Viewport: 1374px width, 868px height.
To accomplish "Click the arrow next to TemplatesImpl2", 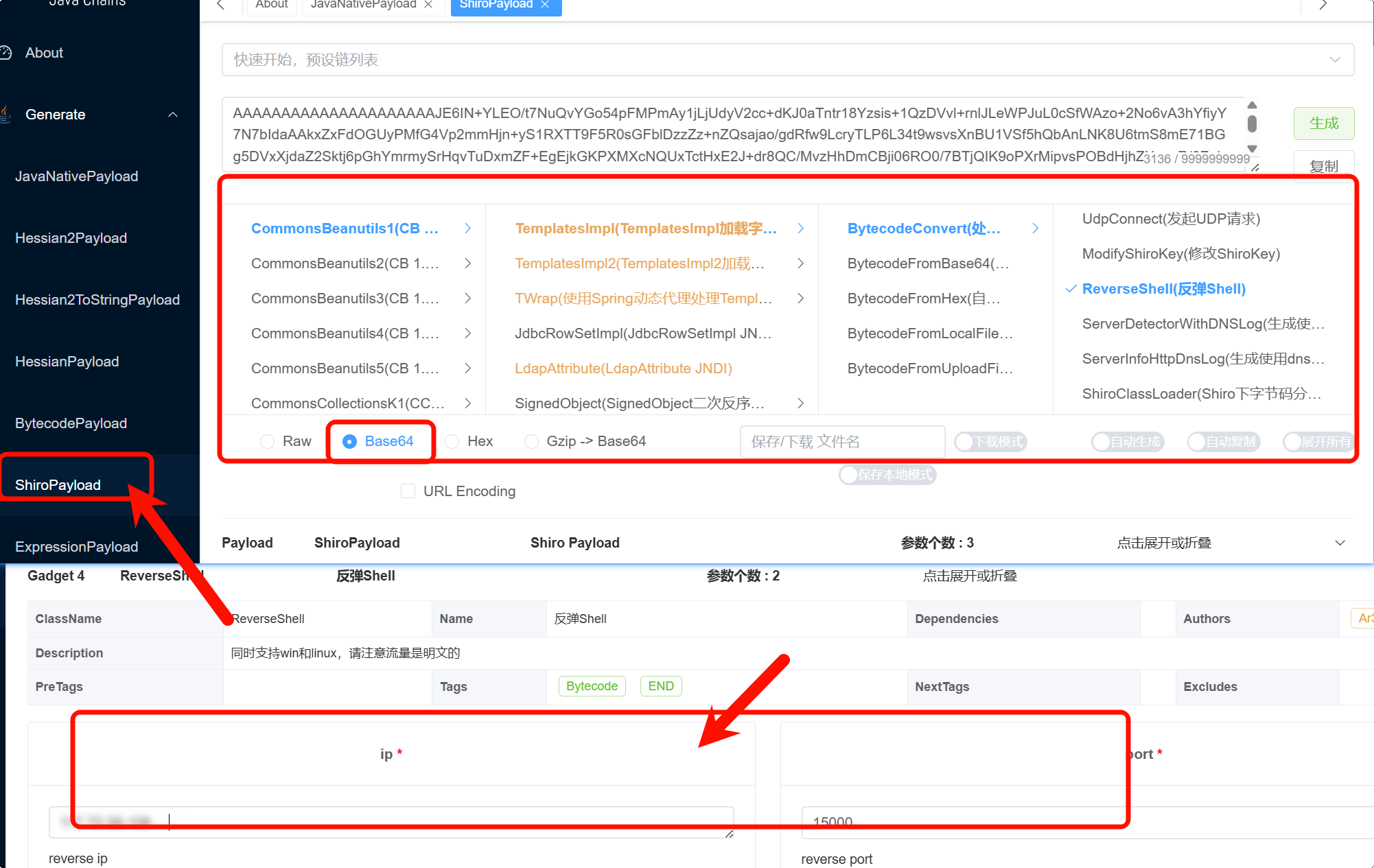I will [800, 263].
